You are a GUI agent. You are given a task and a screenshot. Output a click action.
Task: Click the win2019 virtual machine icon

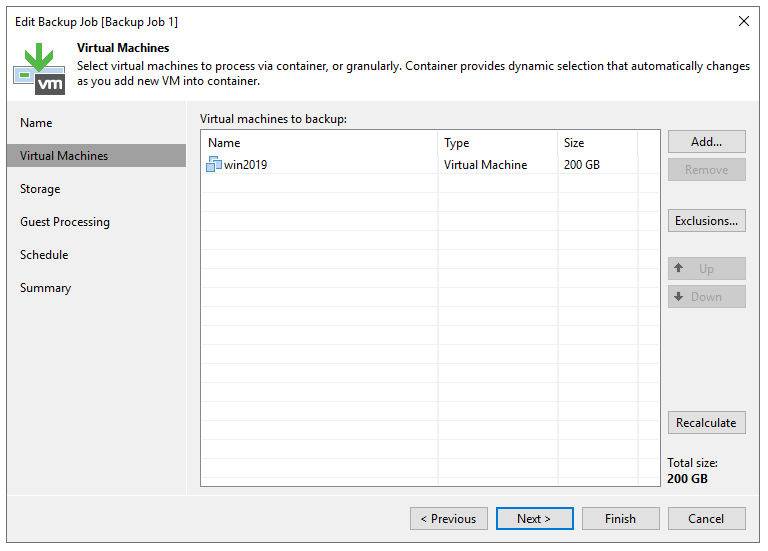[214, 165]
